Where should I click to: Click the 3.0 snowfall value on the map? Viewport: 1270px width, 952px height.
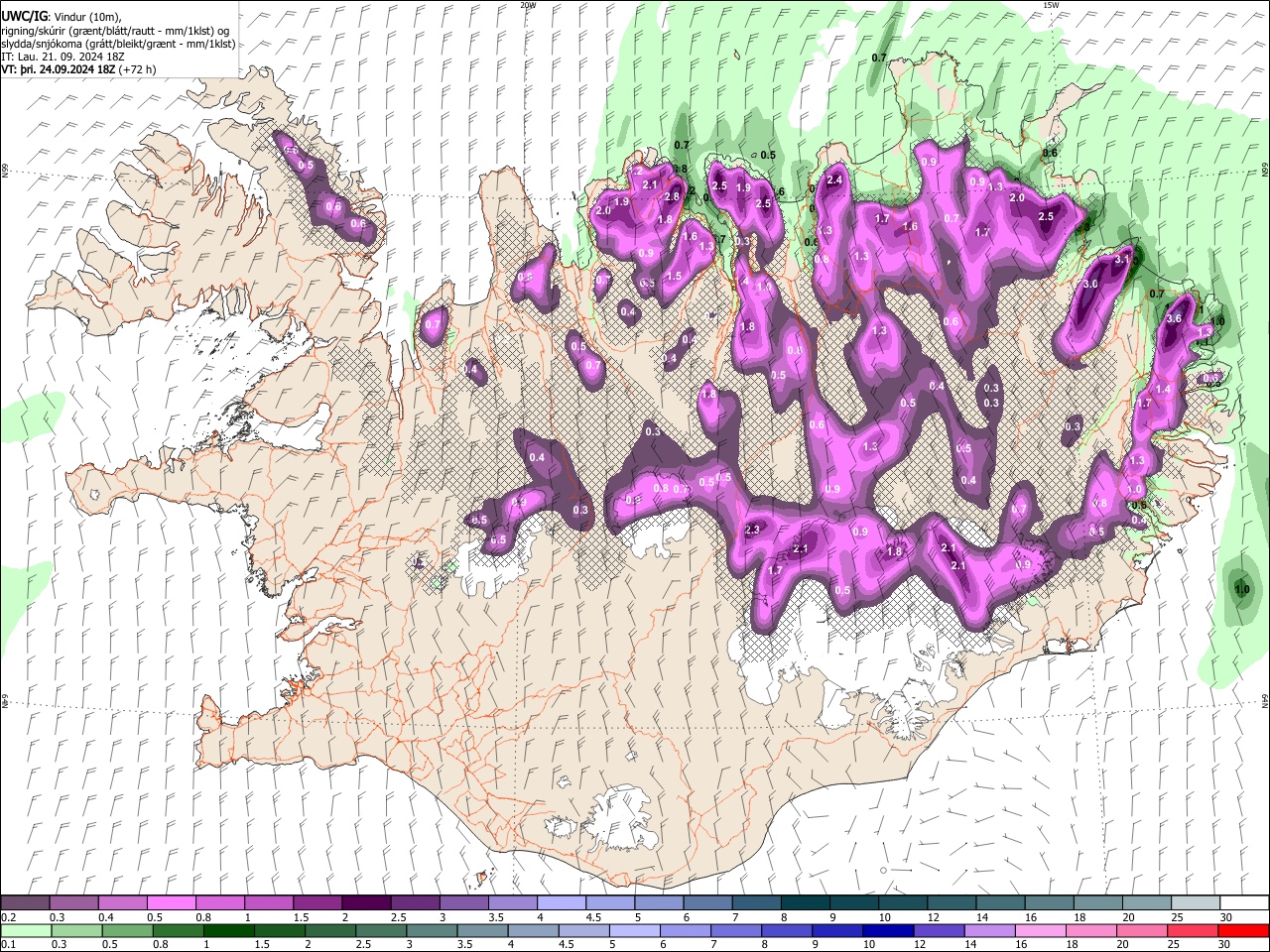click(x=1090, y=284)
